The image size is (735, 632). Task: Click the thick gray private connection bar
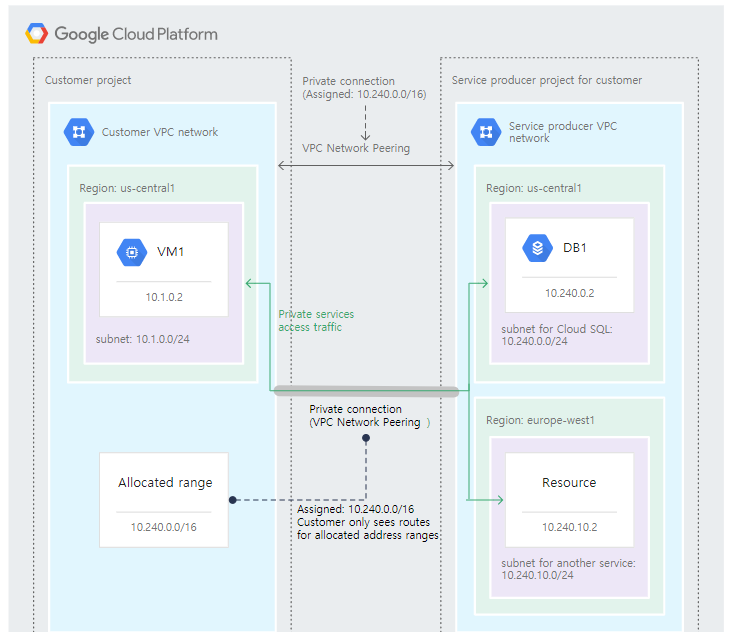366,391
